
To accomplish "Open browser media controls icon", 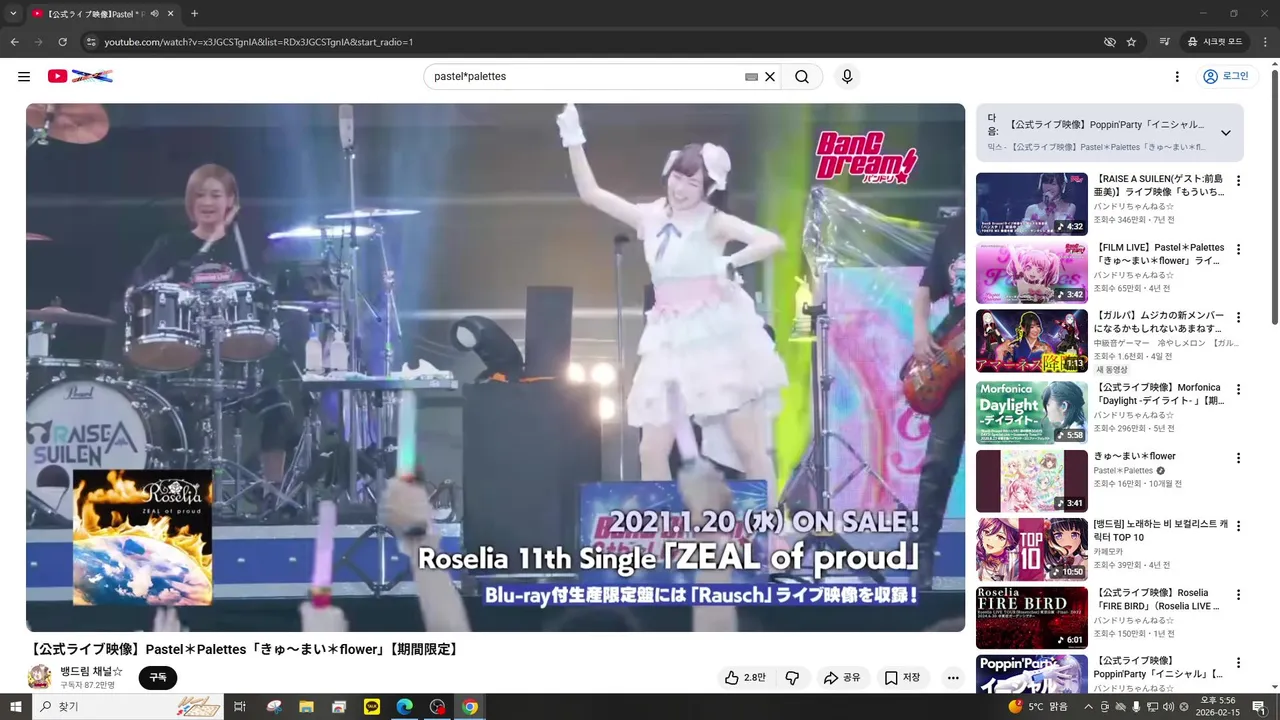I will click(1165, 42).
